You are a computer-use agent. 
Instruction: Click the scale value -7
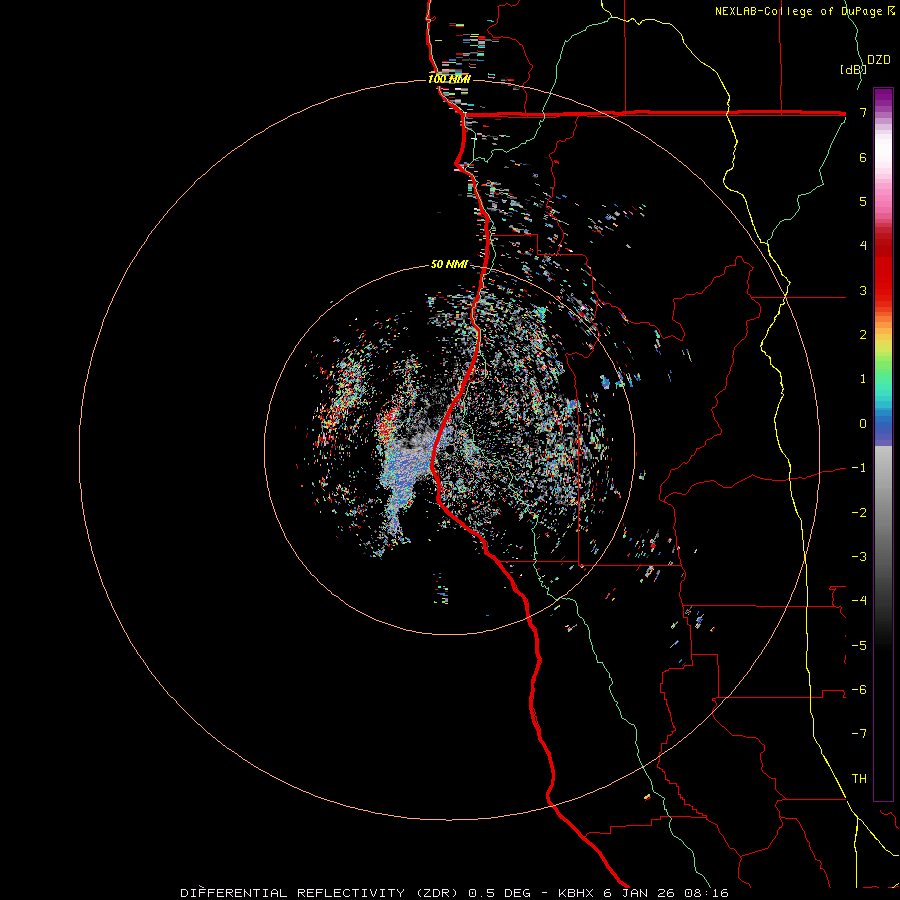click(x=859, y=734)
